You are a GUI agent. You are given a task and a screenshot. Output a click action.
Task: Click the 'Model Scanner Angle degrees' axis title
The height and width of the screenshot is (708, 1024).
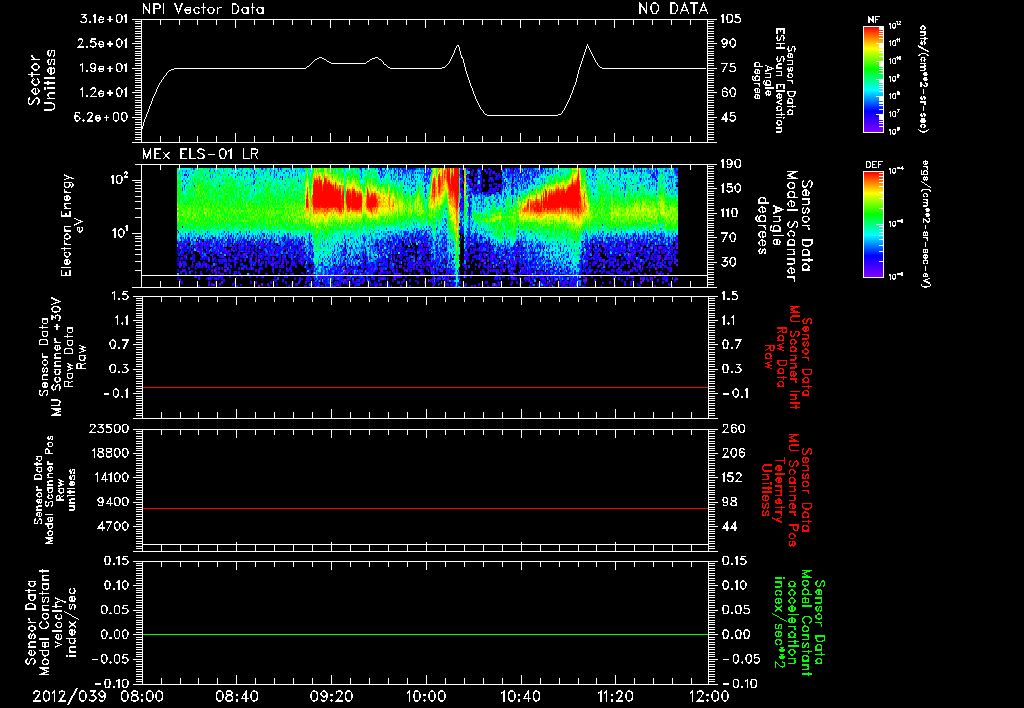[785, 226]
